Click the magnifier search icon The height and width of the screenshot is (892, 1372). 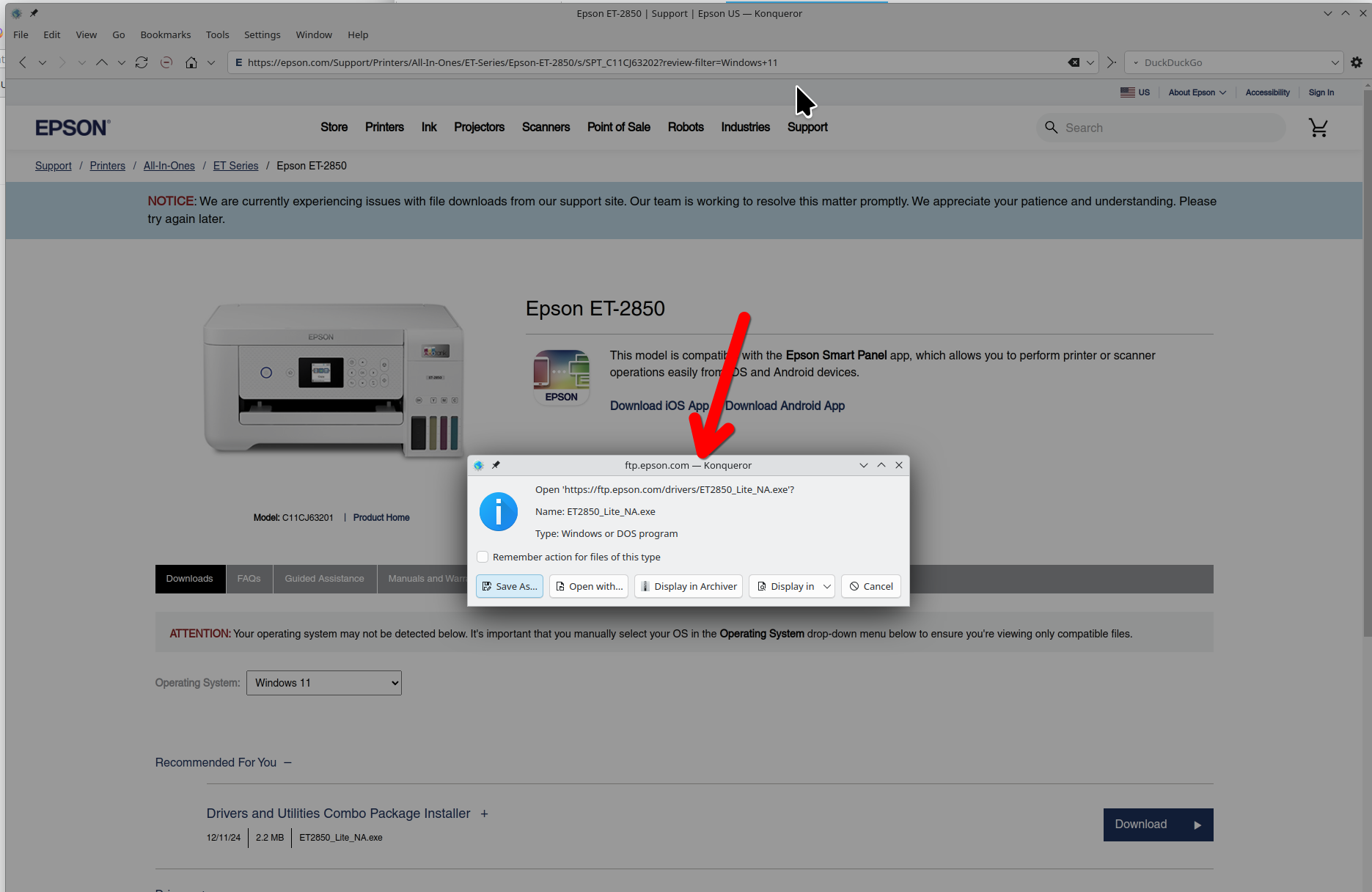[x=1052, y=128]
